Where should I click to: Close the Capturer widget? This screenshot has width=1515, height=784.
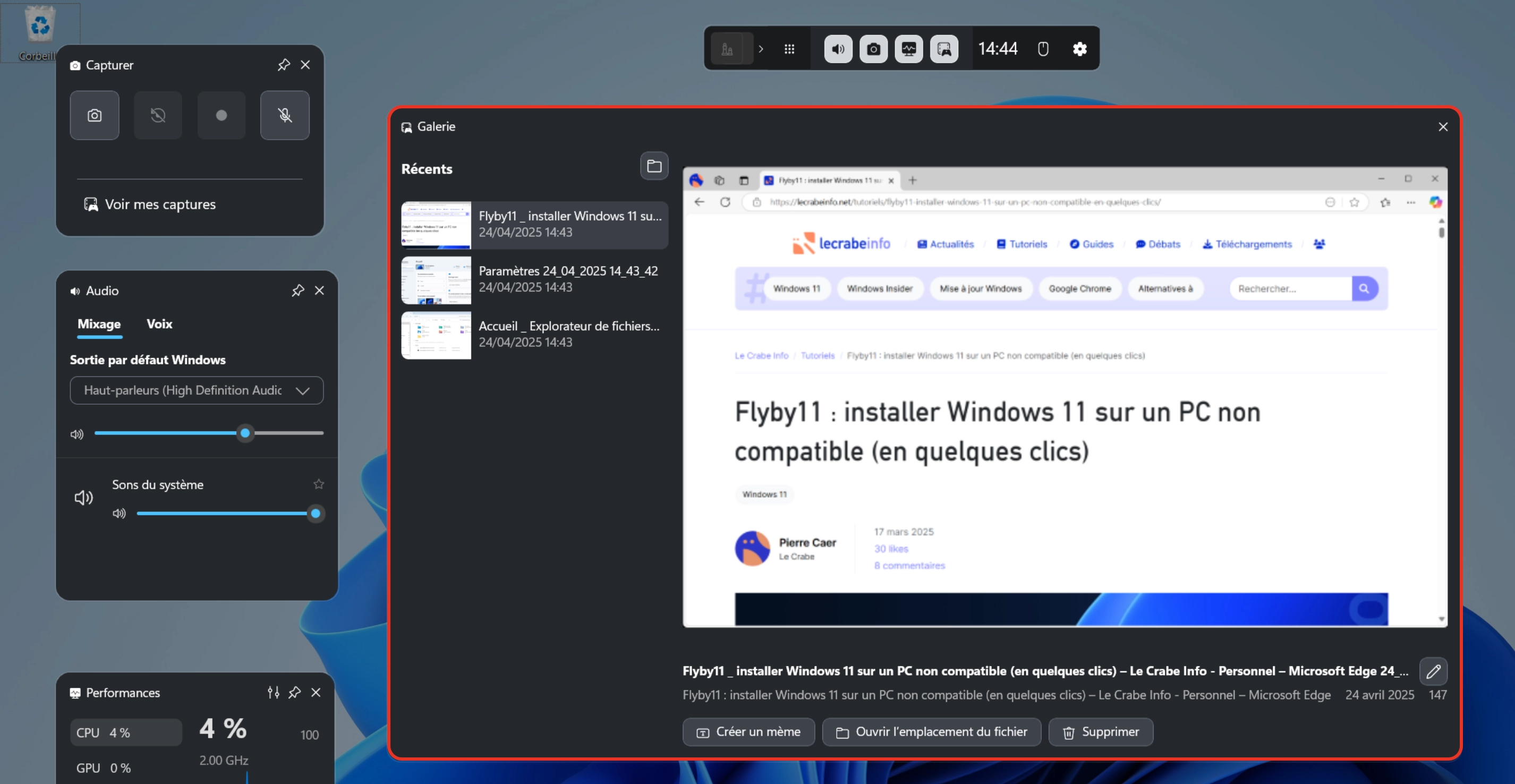click(x=305, y=65)
